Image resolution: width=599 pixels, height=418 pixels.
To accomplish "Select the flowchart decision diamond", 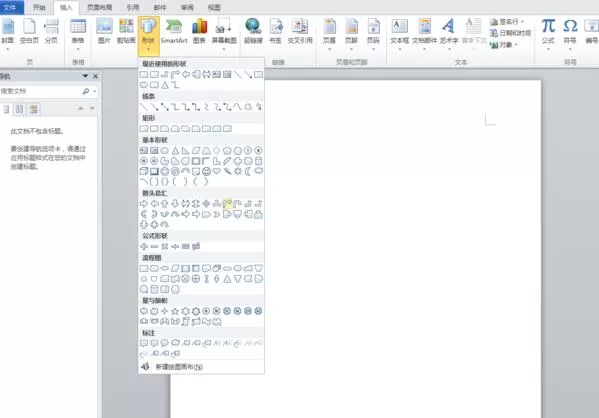I will tap(165, 269).
